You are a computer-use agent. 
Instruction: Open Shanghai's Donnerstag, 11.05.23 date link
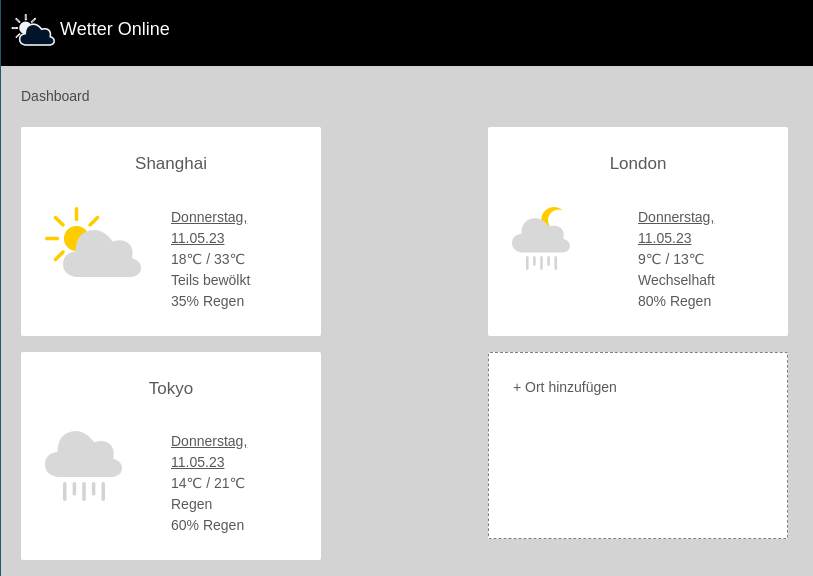pos(209,228)
